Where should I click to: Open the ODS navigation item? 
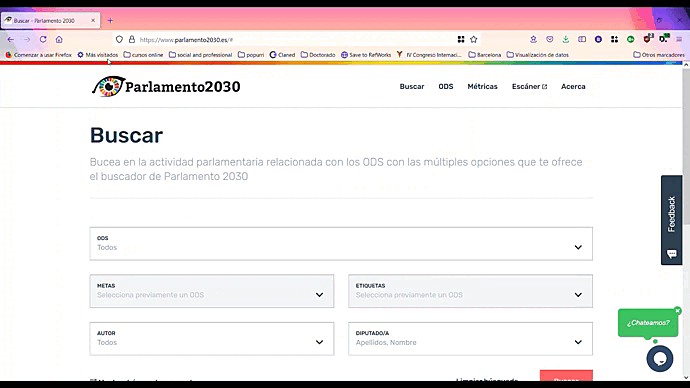(x=446, y=87)
